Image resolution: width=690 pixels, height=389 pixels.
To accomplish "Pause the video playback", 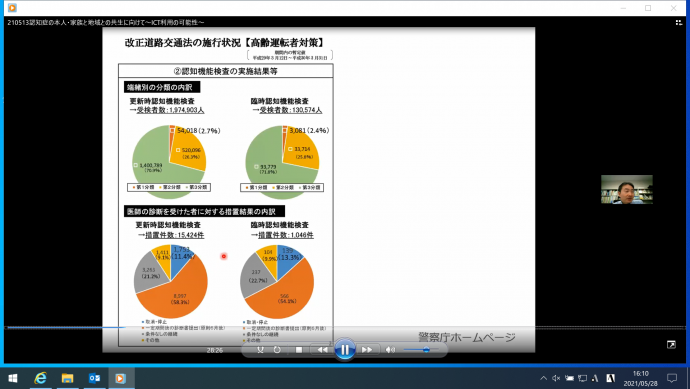I will 345,350.
